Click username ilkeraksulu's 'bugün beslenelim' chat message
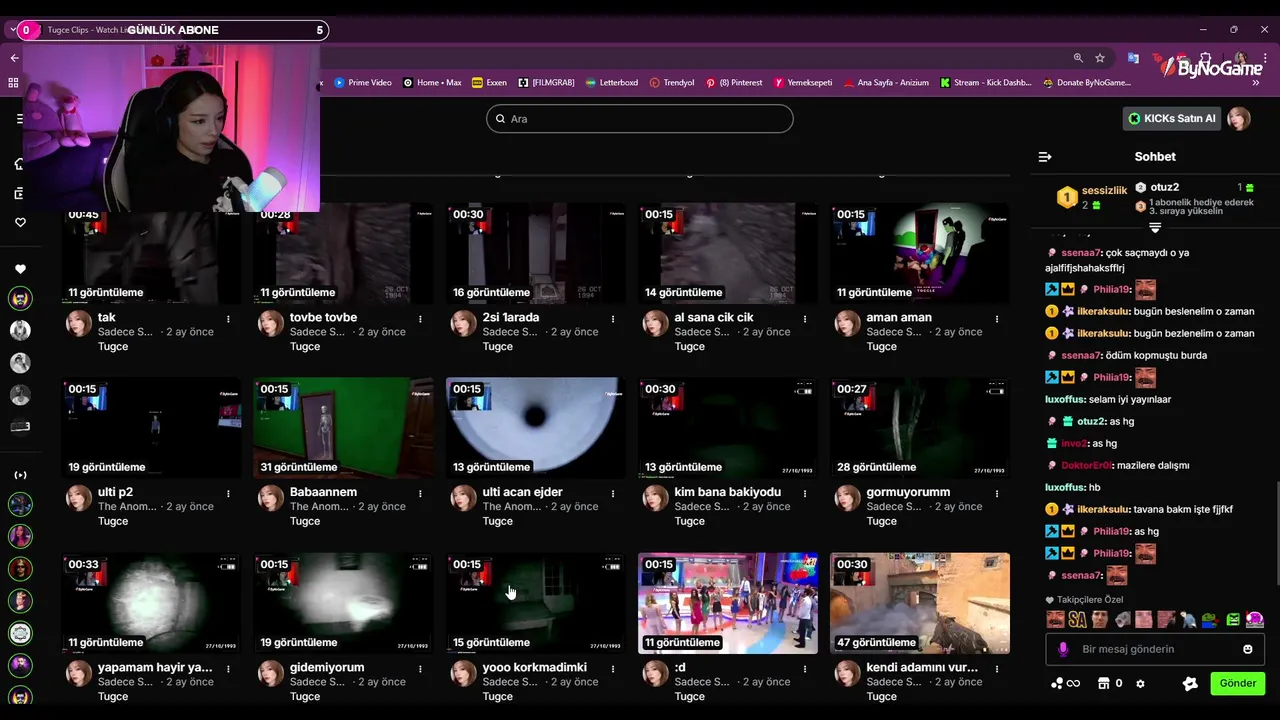Viewport: 1280px width, 720px height. [1148, 311]
